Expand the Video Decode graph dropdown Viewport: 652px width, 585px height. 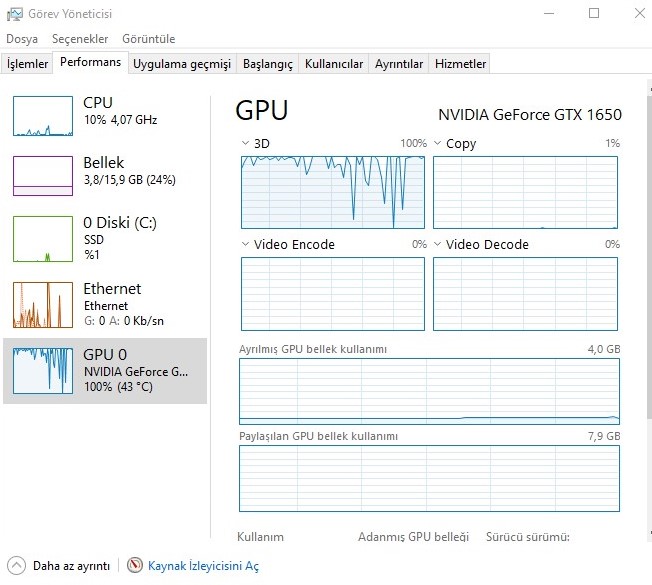438,244
